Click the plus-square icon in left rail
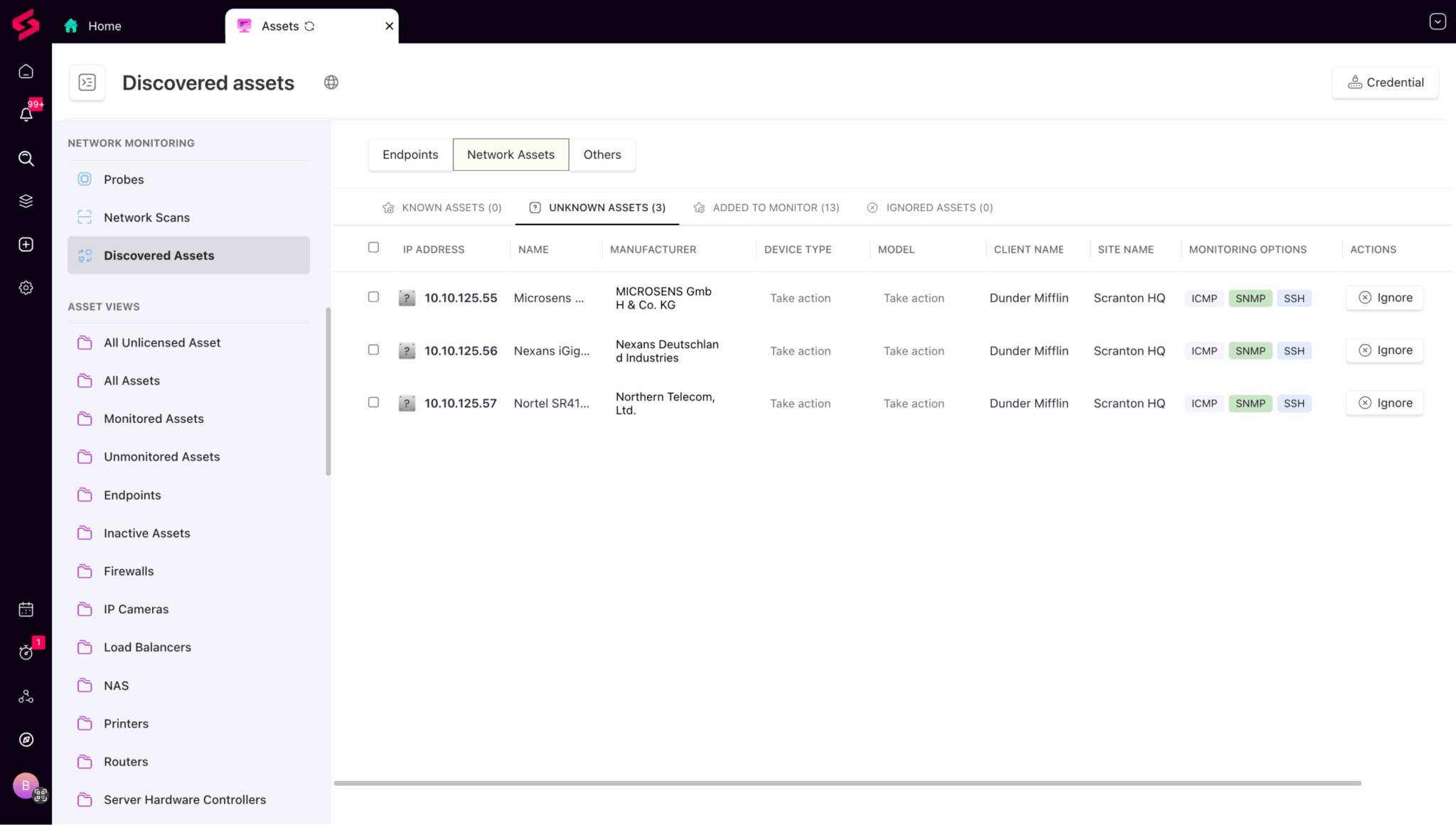The width and height of the screenshot is (1456, 825). [26, 244]
